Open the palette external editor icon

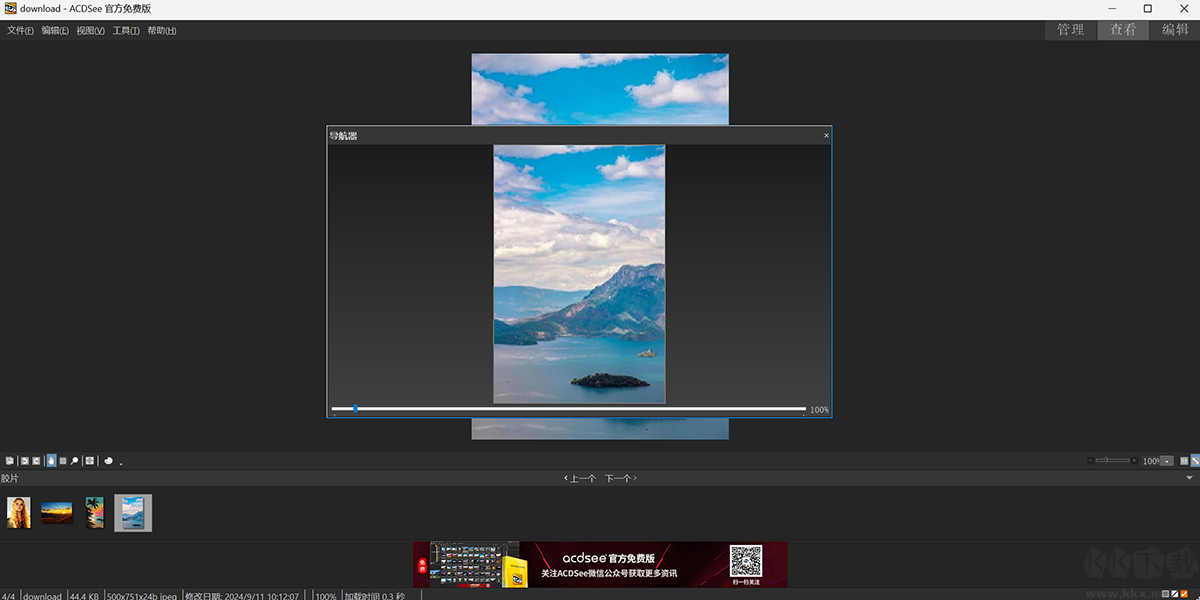[x=108, y=461]
